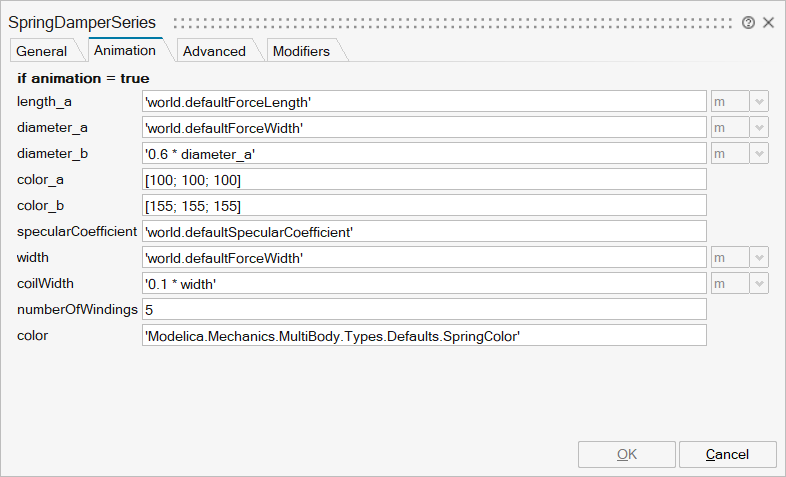
Task: Open the diameter_a unit dropdown
Action: pyautogui.click(x=759, y=127)
